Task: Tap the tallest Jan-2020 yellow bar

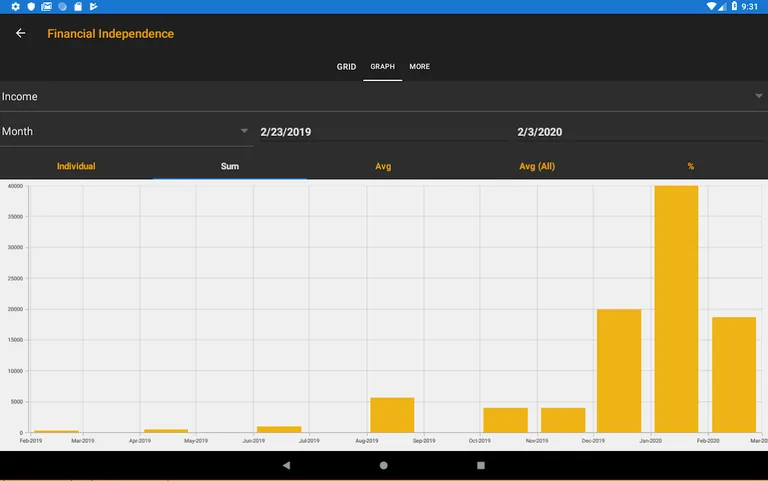Action: pyautogui.click(x=676, y=310)
